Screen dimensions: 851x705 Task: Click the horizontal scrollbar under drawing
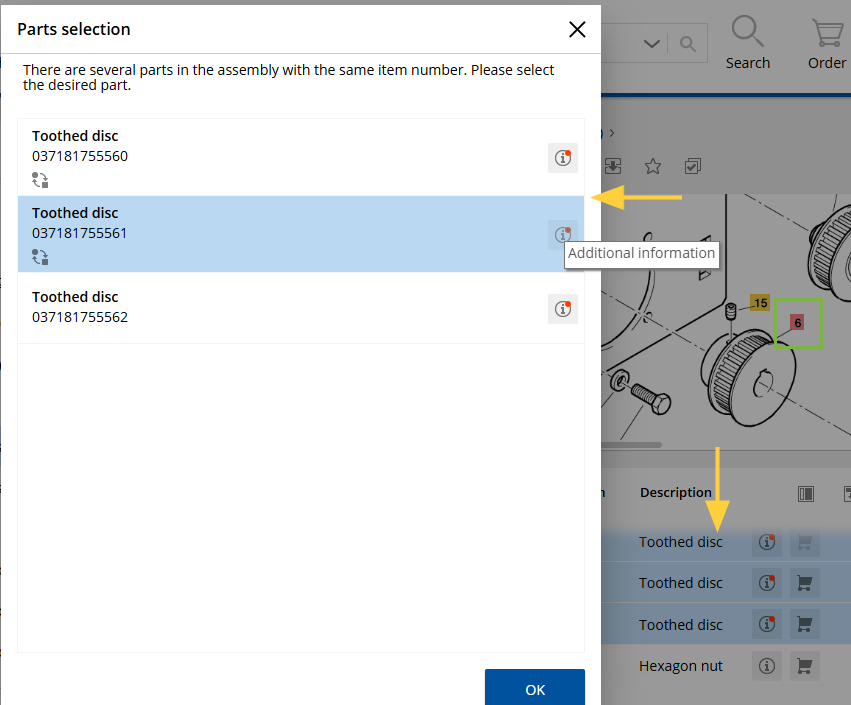(x=631, y=445)
